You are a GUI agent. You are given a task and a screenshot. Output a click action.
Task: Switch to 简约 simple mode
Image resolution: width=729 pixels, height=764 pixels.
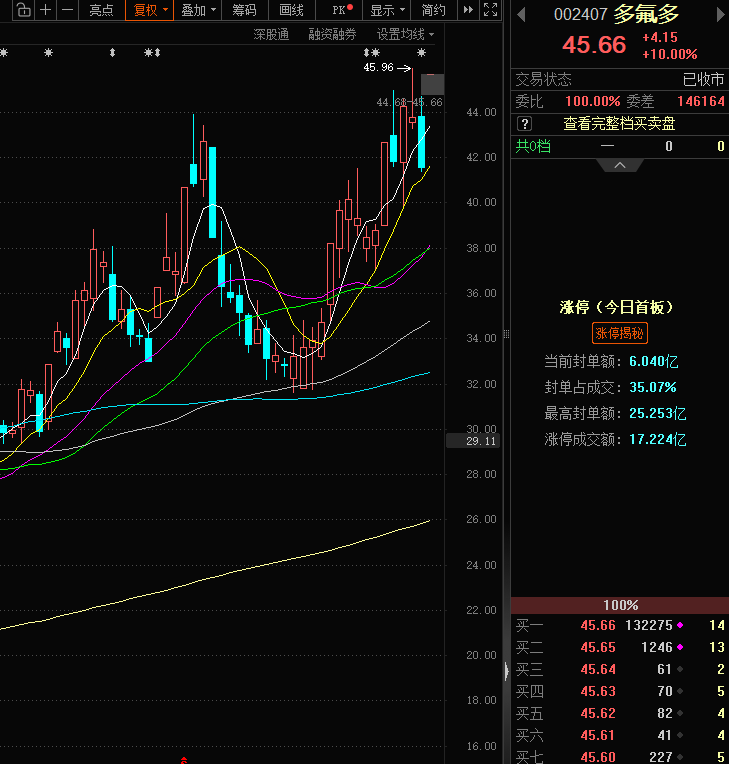click(433, 10)
